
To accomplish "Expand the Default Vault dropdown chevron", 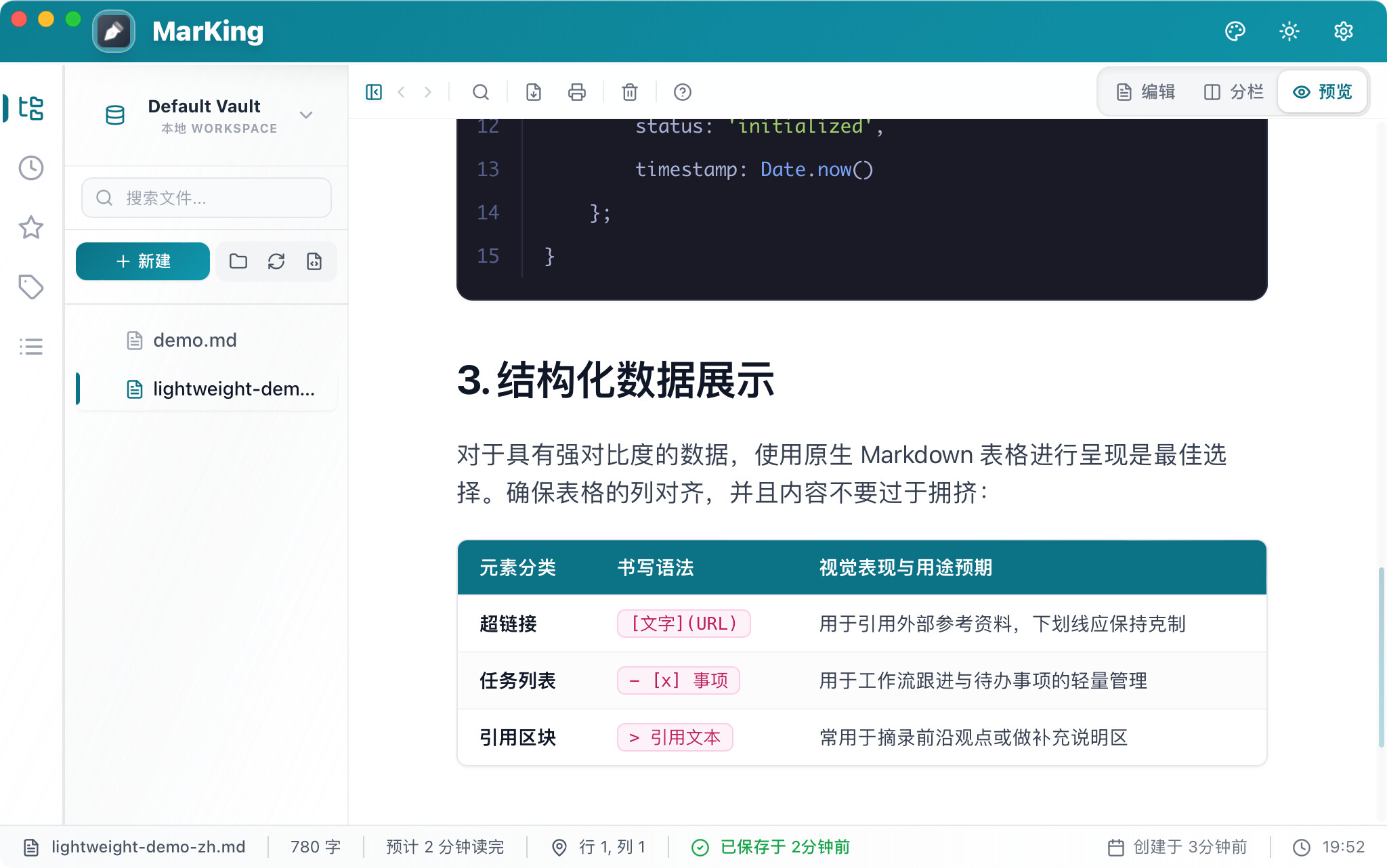I will point(306,115).
